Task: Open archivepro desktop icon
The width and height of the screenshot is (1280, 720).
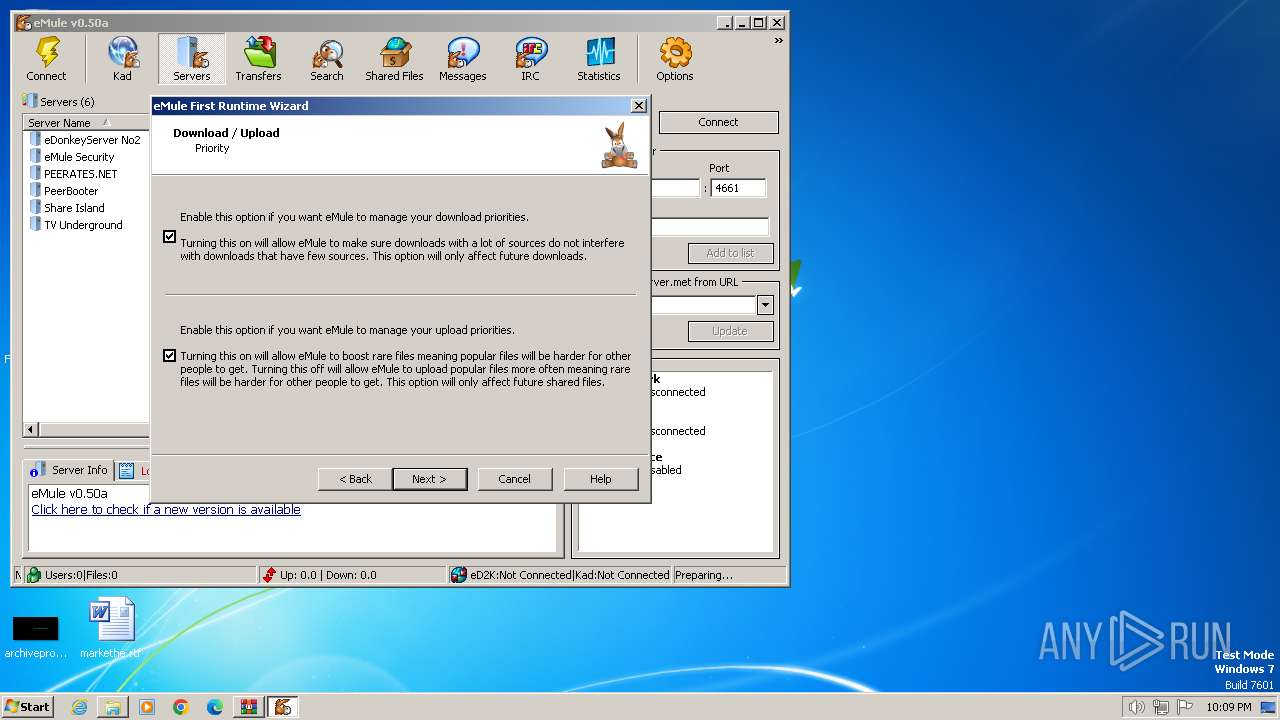Action: [35, 636]
